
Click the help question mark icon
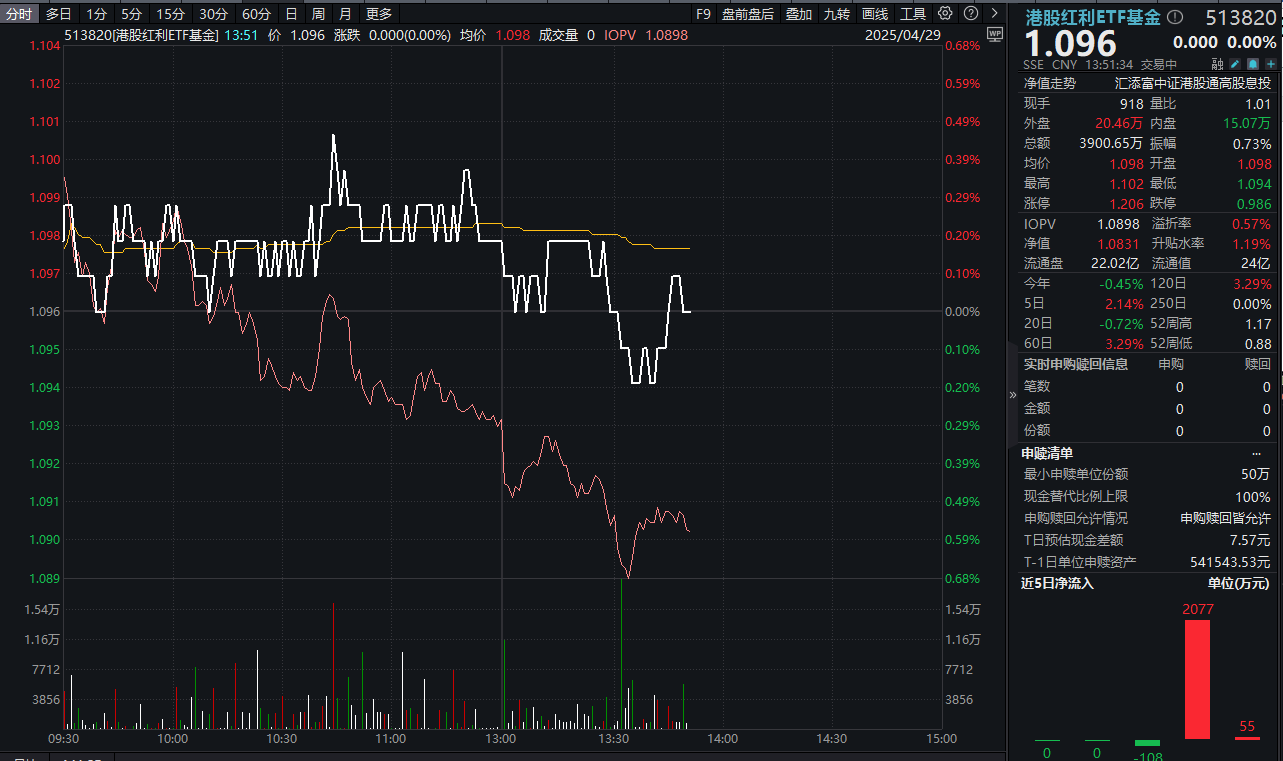970,14
